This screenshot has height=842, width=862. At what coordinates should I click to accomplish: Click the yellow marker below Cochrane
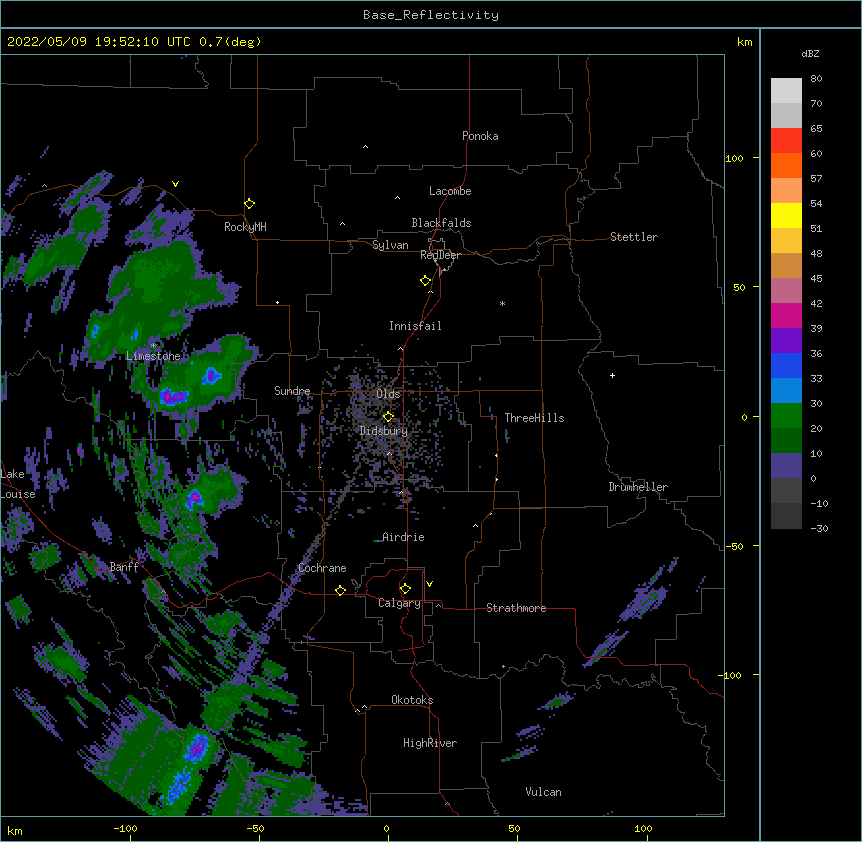tap(340, 590)
